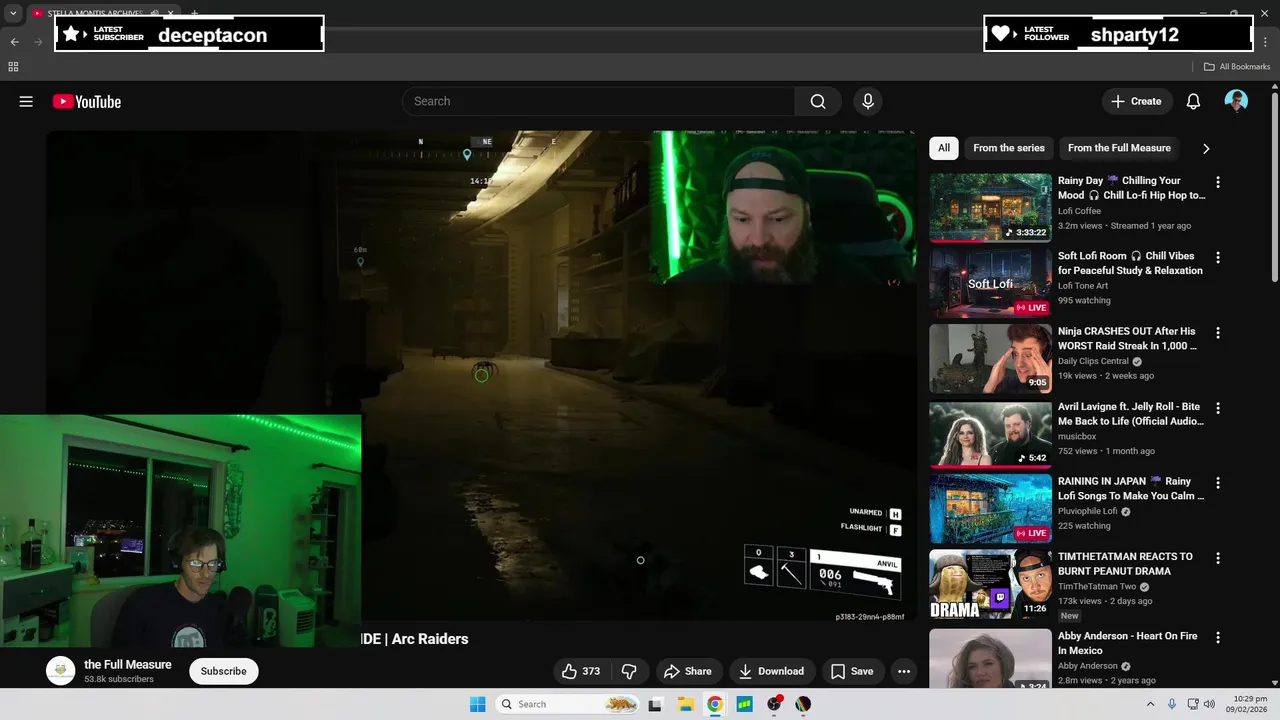Open options for Rainy Day Chilling video
Viewport: 1280px width, 720px height.
[x=1218, y=182]
